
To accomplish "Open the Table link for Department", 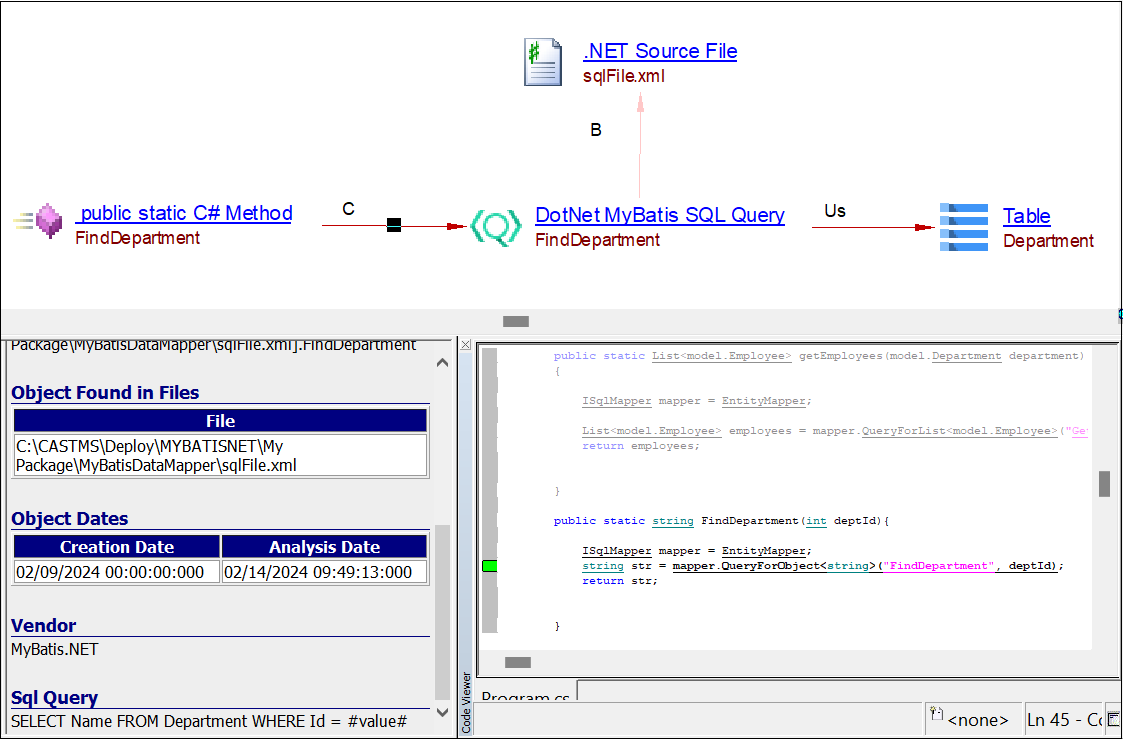I will coord(1026,216).
